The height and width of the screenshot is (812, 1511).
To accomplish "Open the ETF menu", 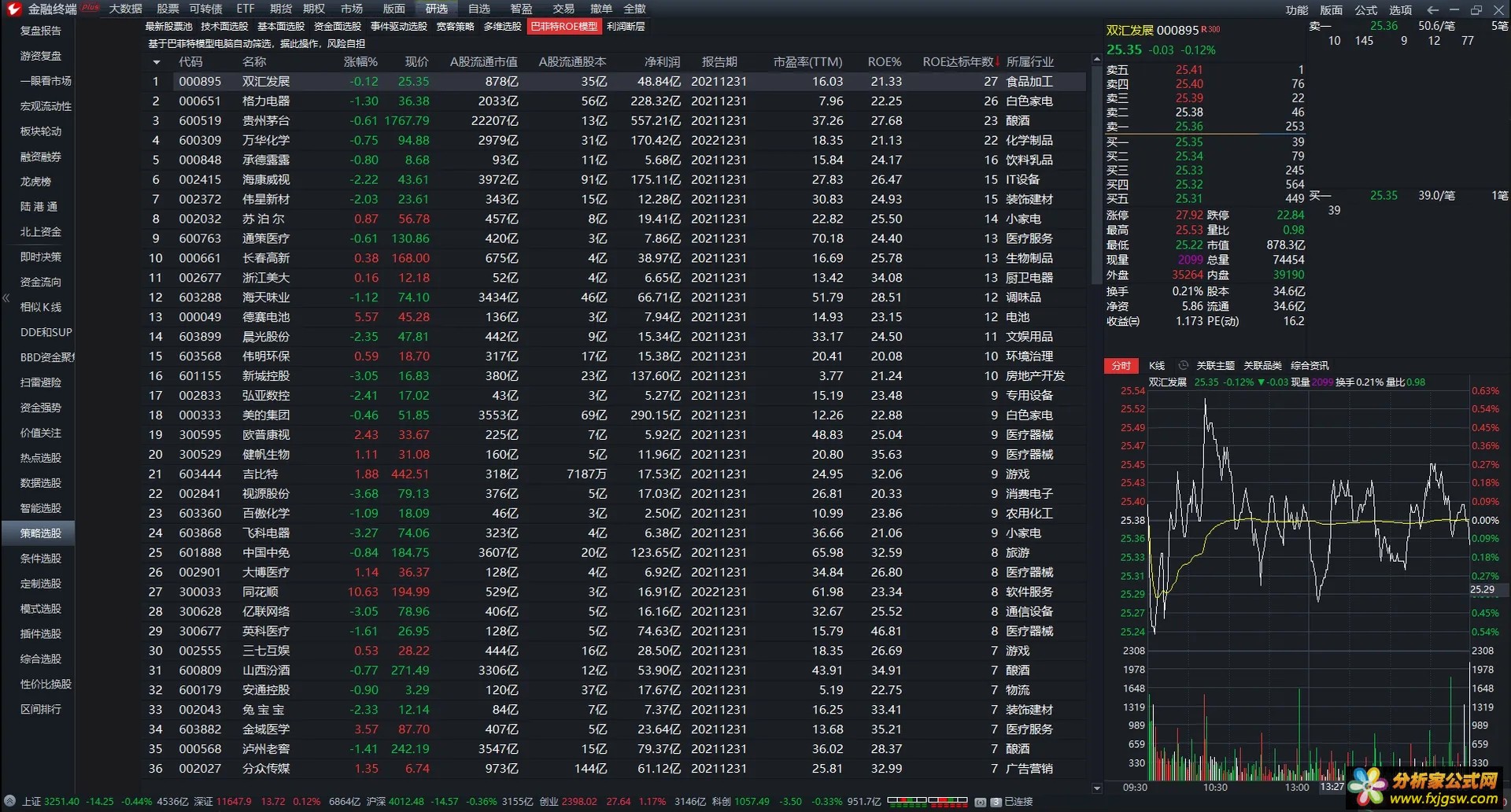I will point(245,9).
